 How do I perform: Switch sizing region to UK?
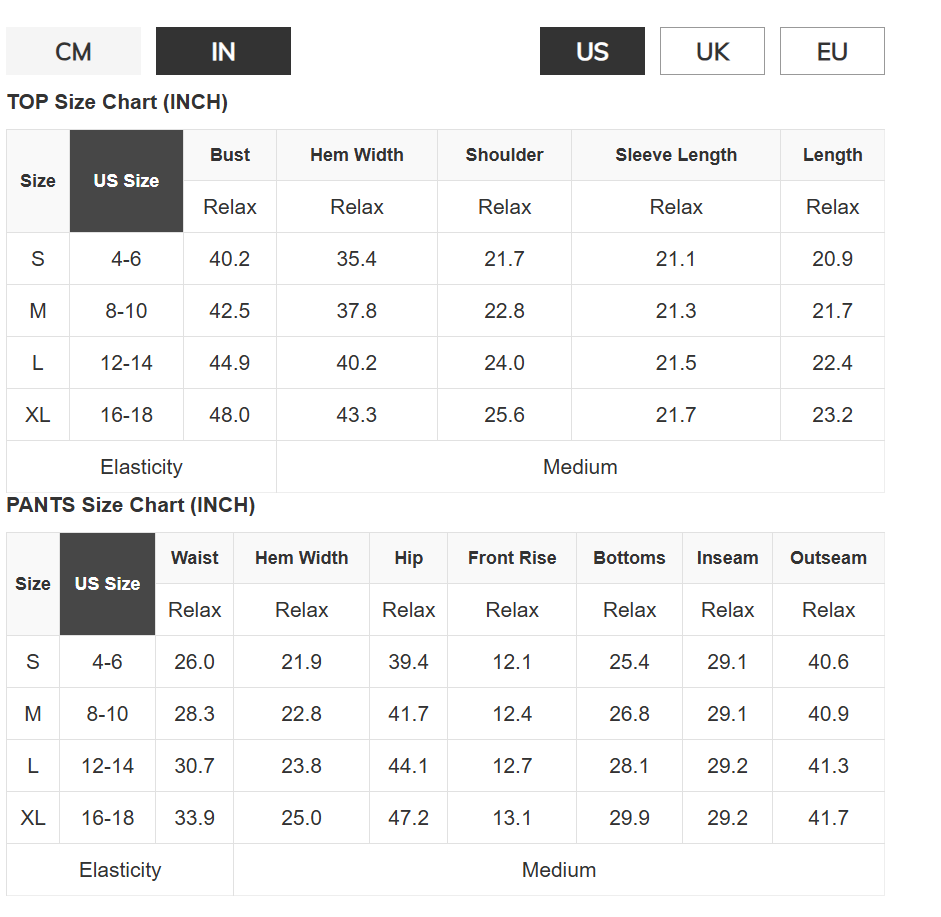[712, 51]
